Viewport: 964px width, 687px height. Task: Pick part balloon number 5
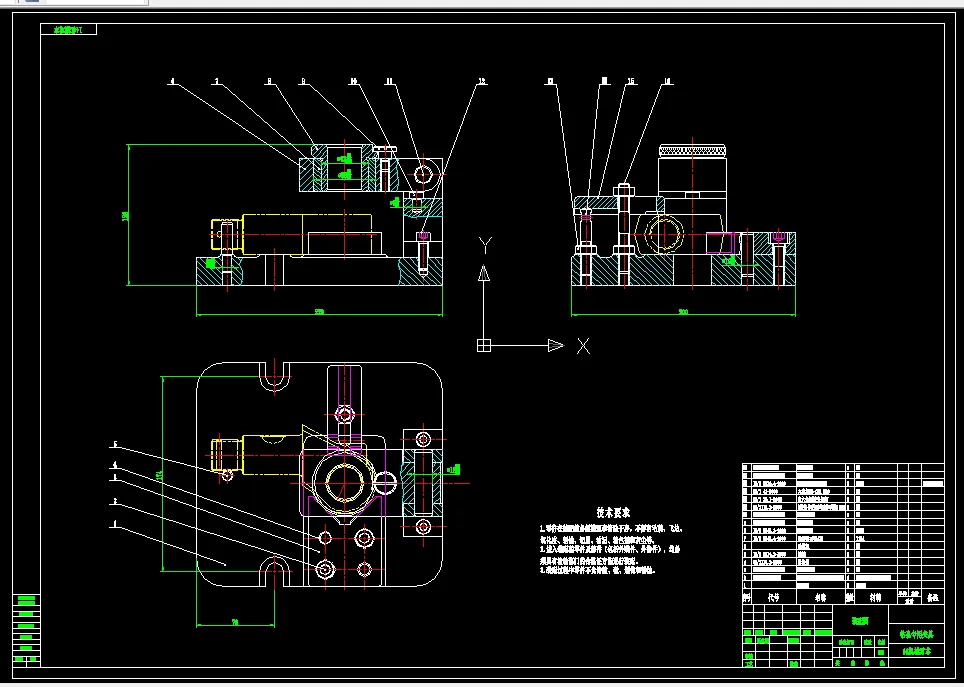[x=115, y=445]
